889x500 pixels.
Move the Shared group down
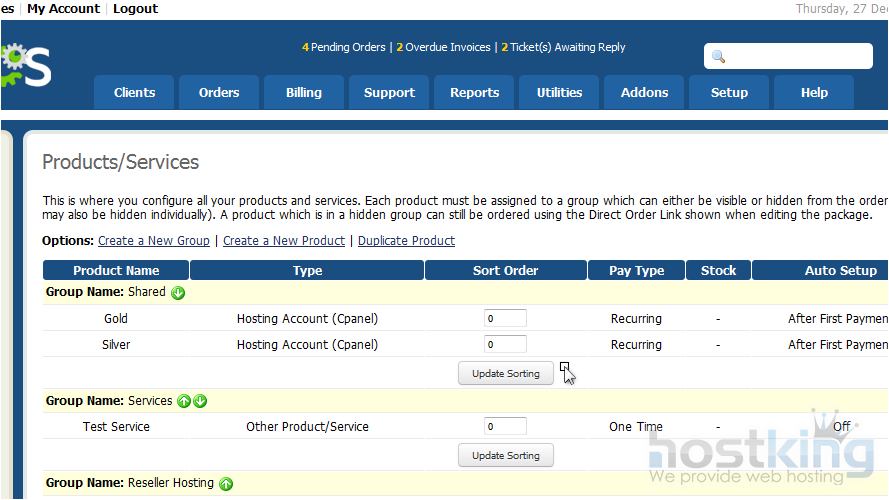pyautogui.click(x=178, y=293)
